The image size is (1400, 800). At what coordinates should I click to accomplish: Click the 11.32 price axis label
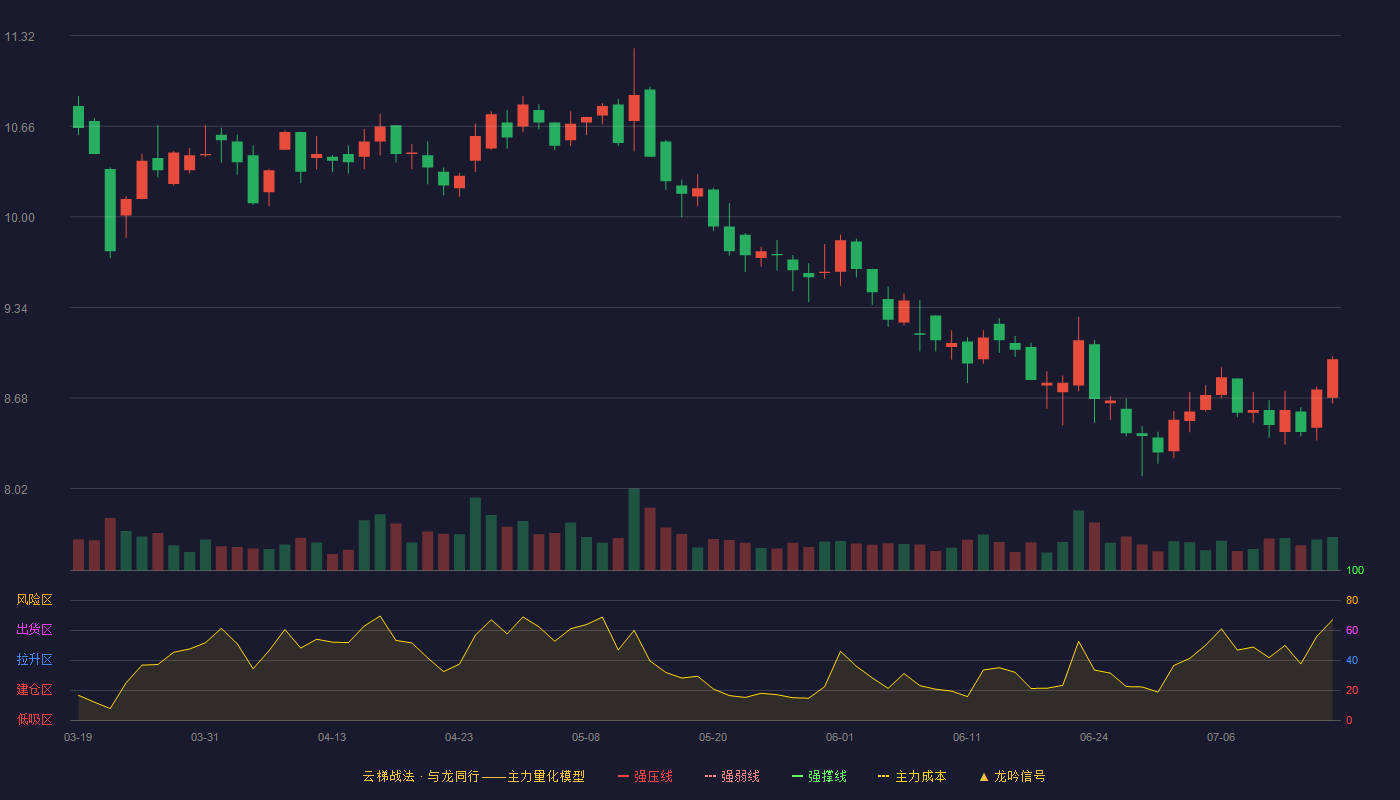coord(19,37)
